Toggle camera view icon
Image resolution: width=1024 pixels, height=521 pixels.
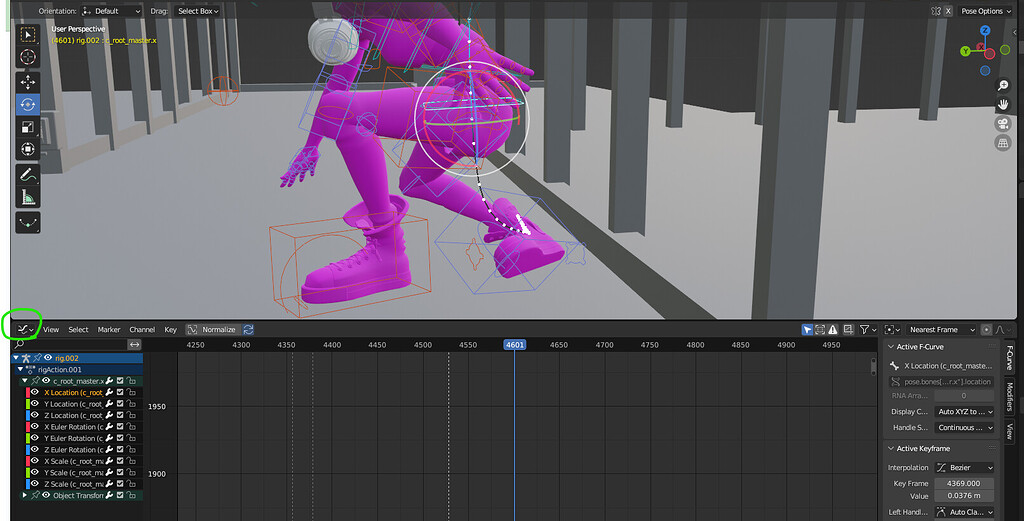point(1003,123)
